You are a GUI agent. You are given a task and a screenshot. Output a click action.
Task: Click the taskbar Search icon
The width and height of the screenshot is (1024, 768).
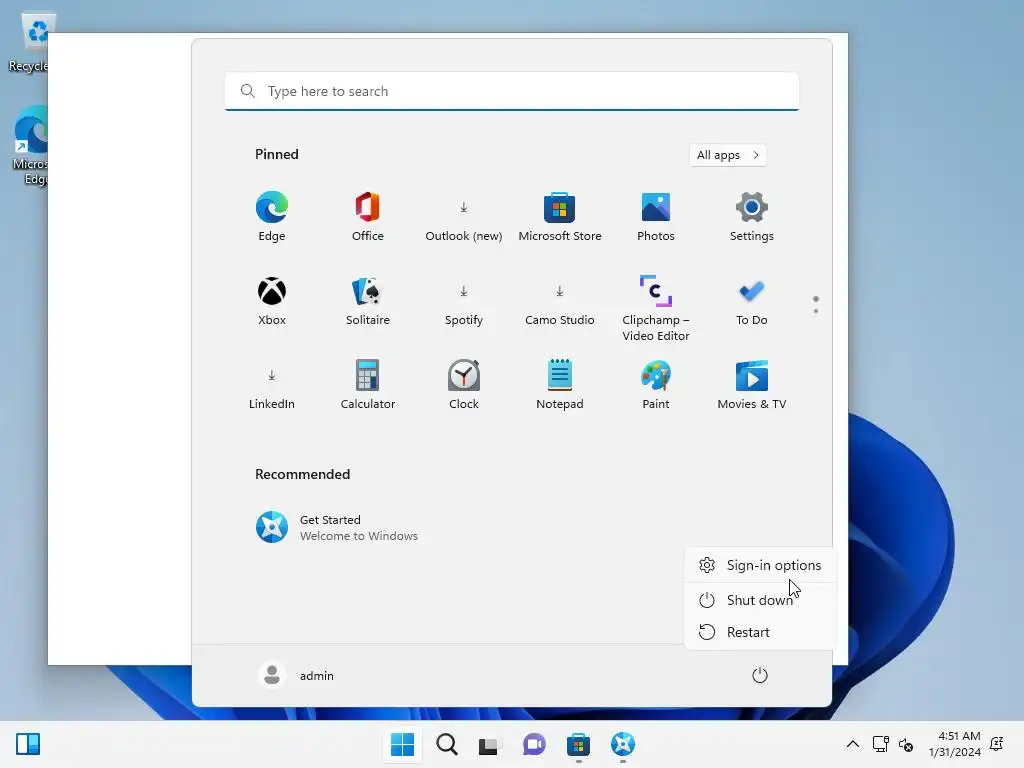tap(447, 744)
